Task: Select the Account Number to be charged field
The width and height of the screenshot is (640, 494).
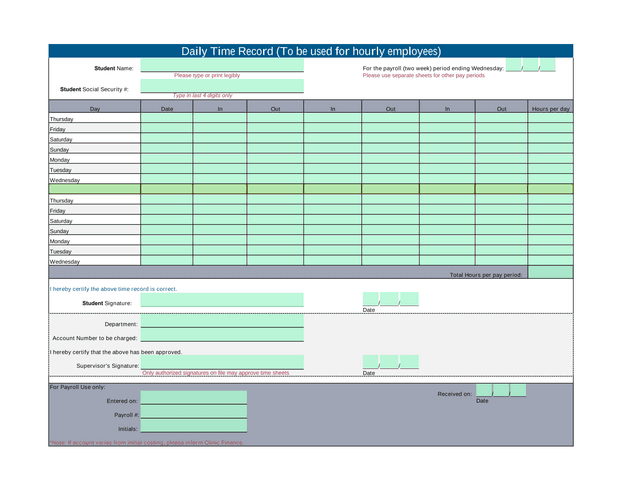Action: coord(222,335)
